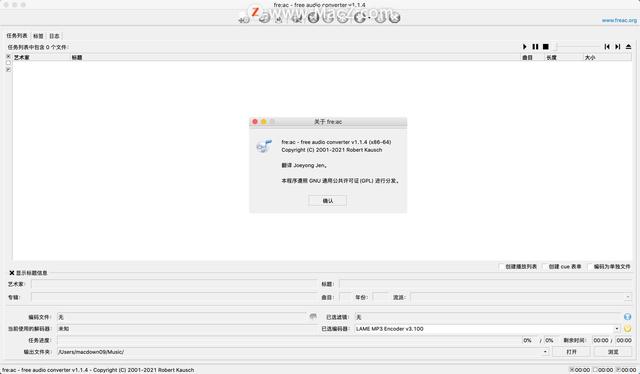The width and height of the screenshot is (640, 374).
Task: Click the add audio files toolbar icon
Action: (244, 19)
